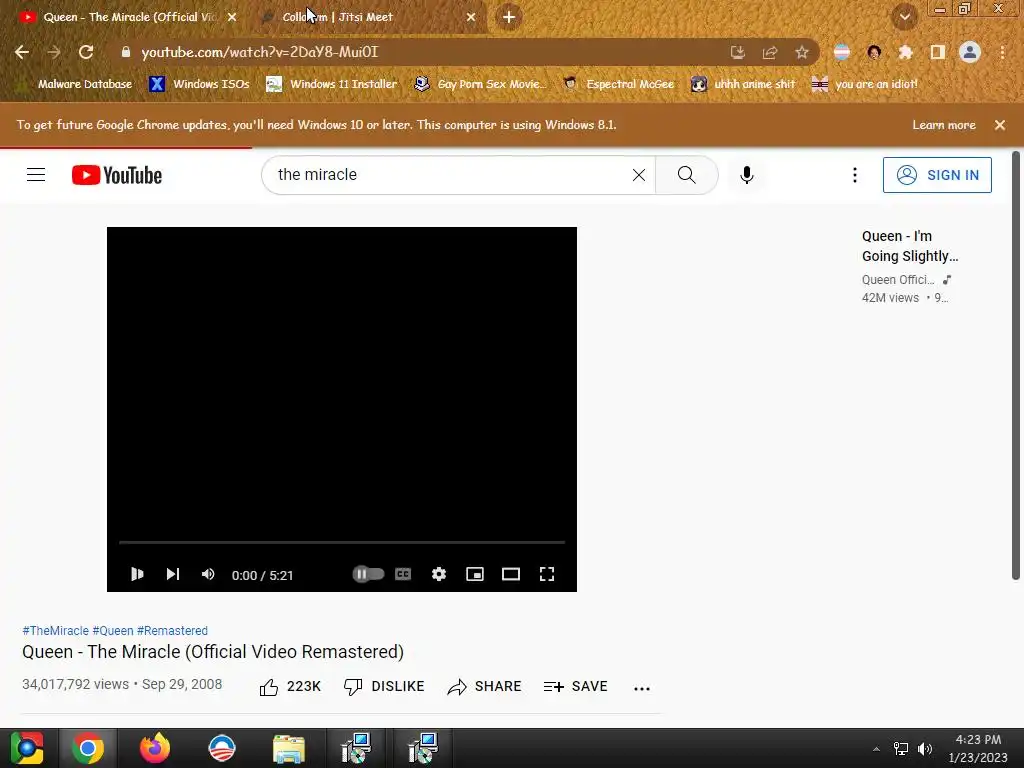Skip to next video in player
The image size is (1024, 768).
tap(172, 574)
